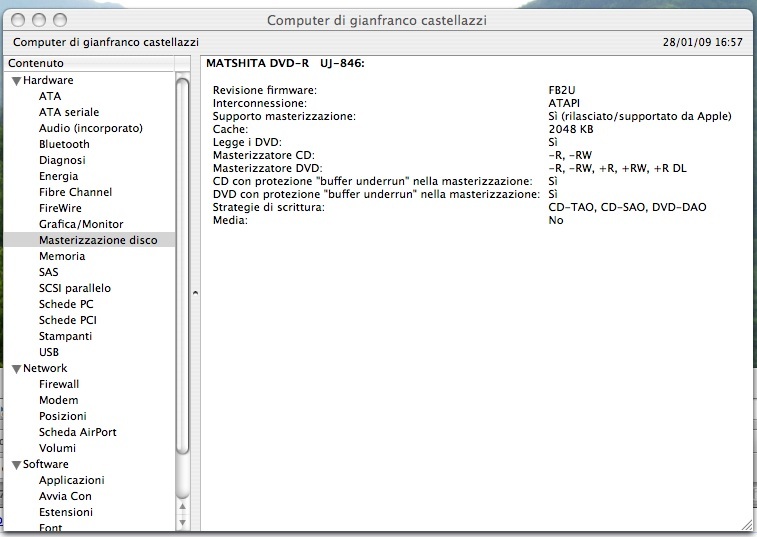Select FireWire in the sidebar
The height and width of the screenshot is (537, 757).
coord(60,208)
